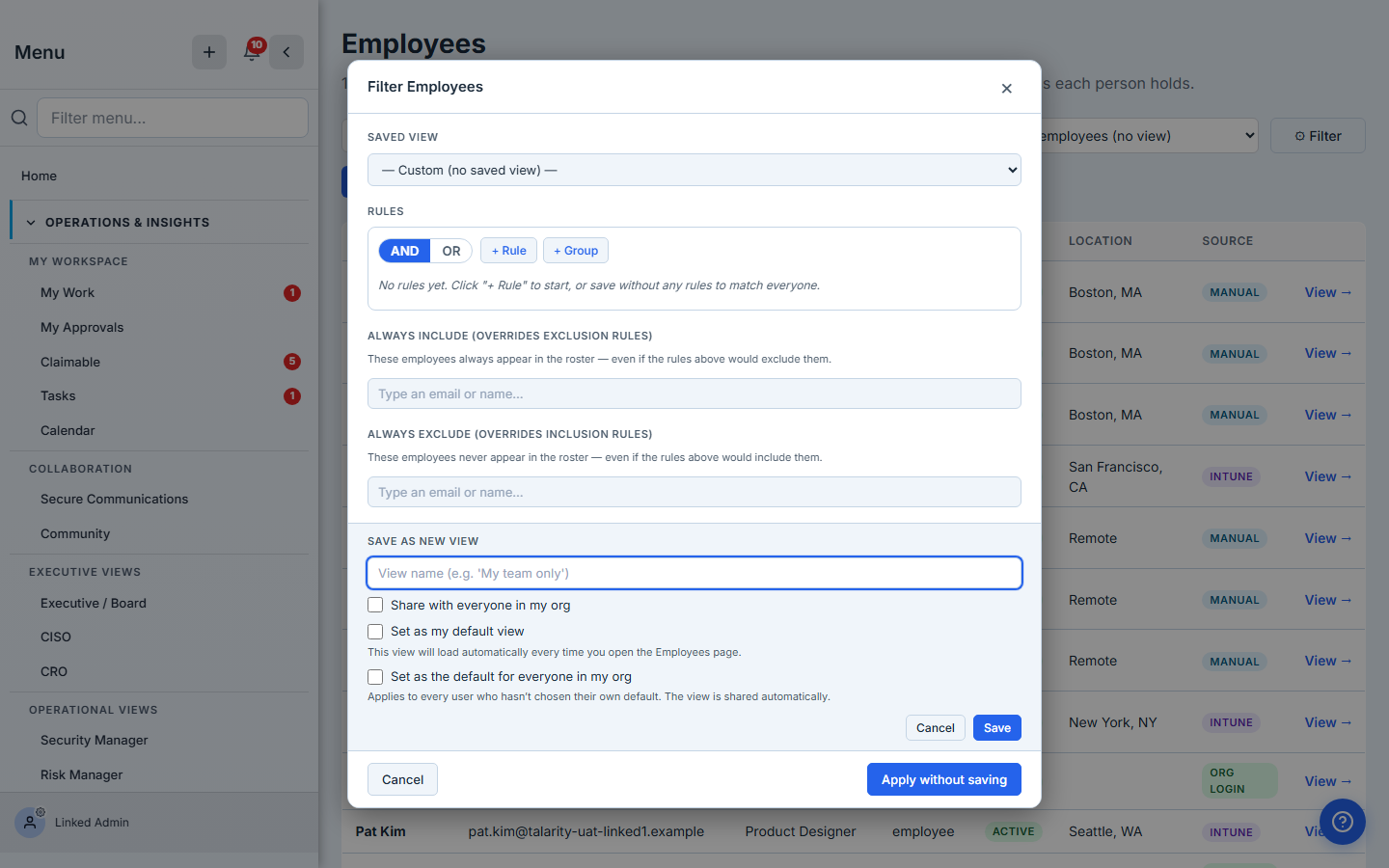
Task: Open notifications bell with 10 badge
Action: pos(253,52)
